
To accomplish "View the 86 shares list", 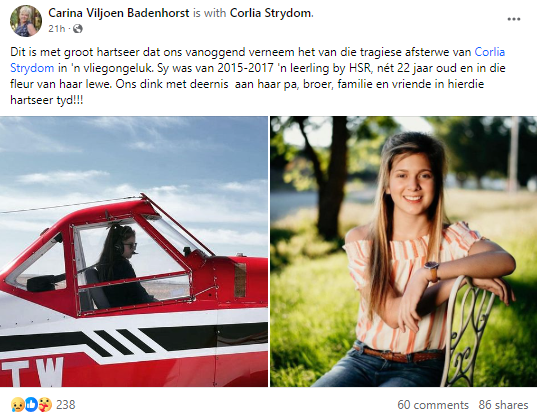I will (503, 405).
